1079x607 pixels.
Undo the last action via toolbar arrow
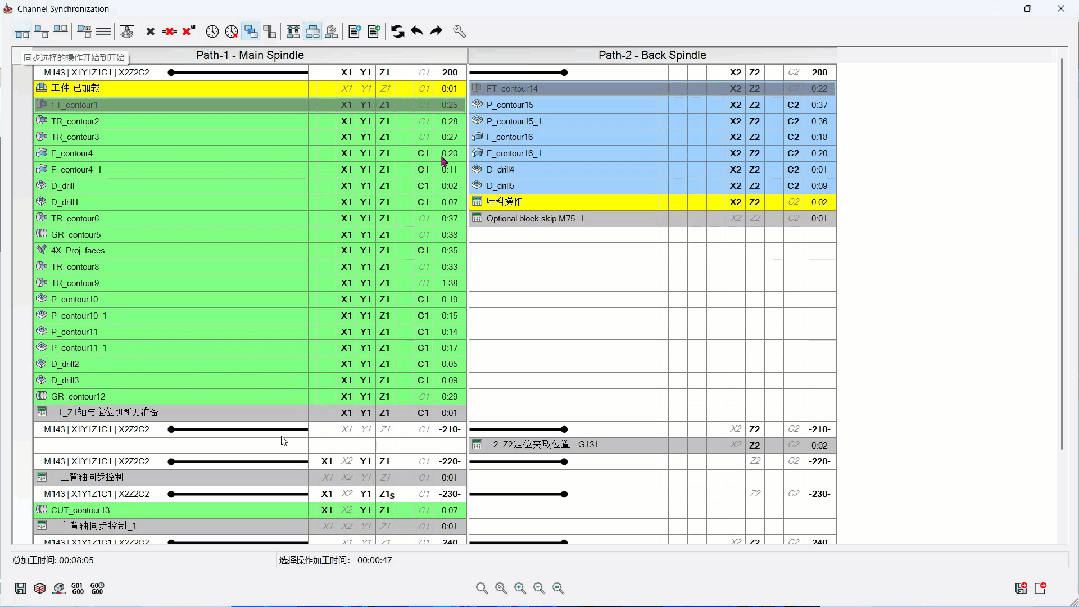pyautogui.click(x=416, y=31)
